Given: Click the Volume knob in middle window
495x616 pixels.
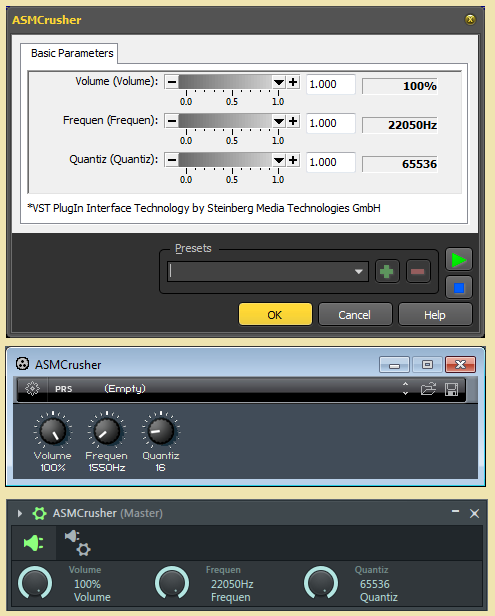Looking at the screenshot, I should [53, 431].
